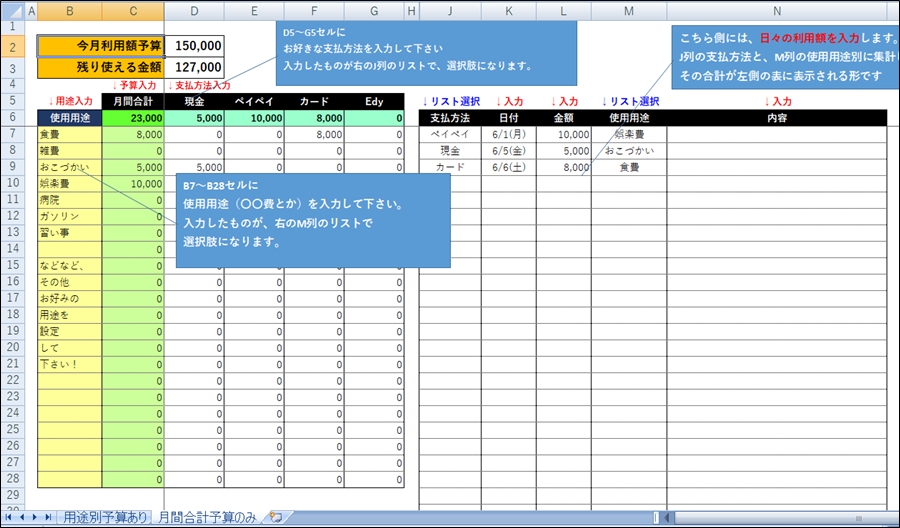Select column B header
900x528 pixels.
click(x=69, y=10)
